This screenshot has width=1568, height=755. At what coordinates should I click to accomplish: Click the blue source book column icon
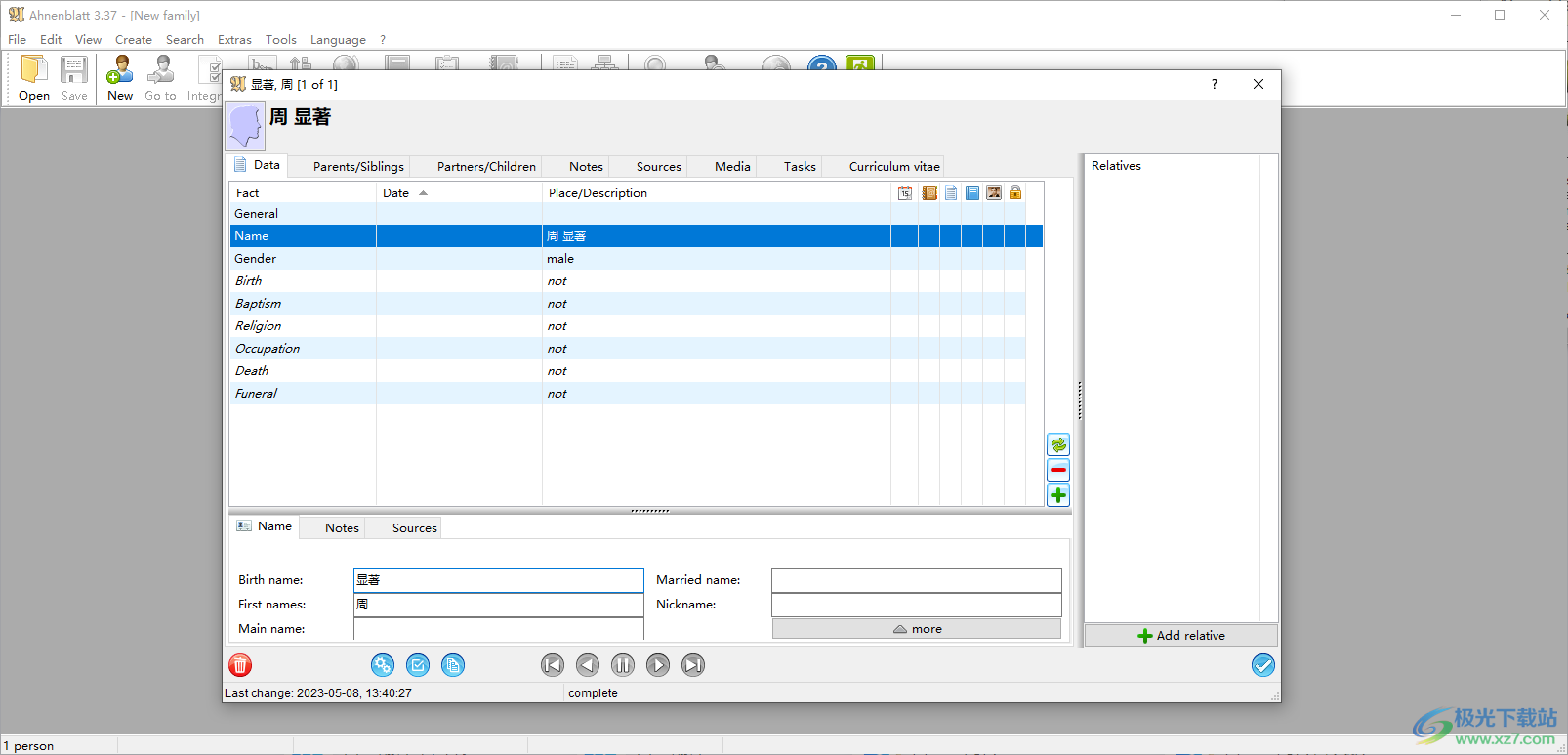tap(972, 192)
